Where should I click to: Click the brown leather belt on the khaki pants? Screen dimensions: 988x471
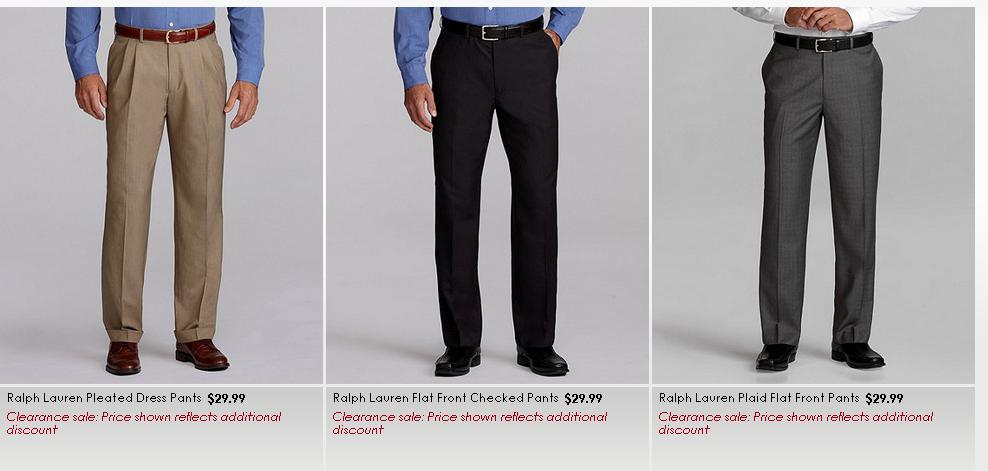(x=165, y=33)
